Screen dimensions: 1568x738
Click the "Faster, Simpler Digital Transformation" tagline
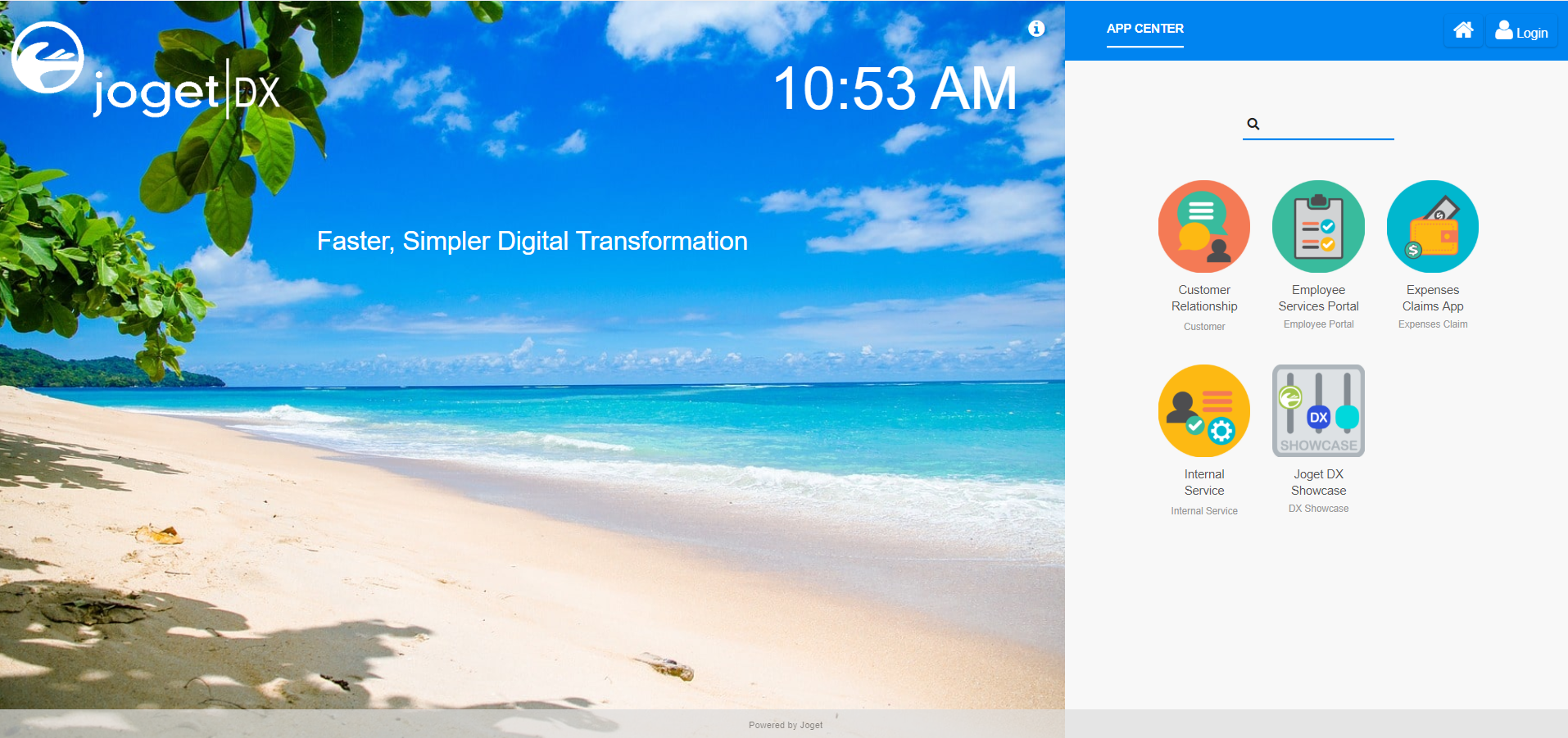click(x=532, y=241)
